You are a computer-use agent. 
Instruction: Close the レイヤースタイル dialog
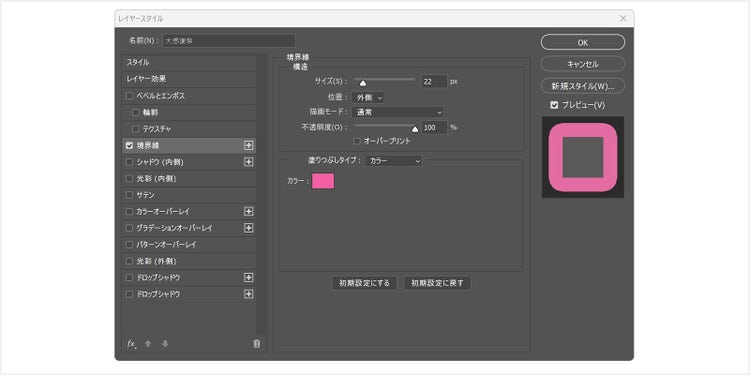coord(623,18)
